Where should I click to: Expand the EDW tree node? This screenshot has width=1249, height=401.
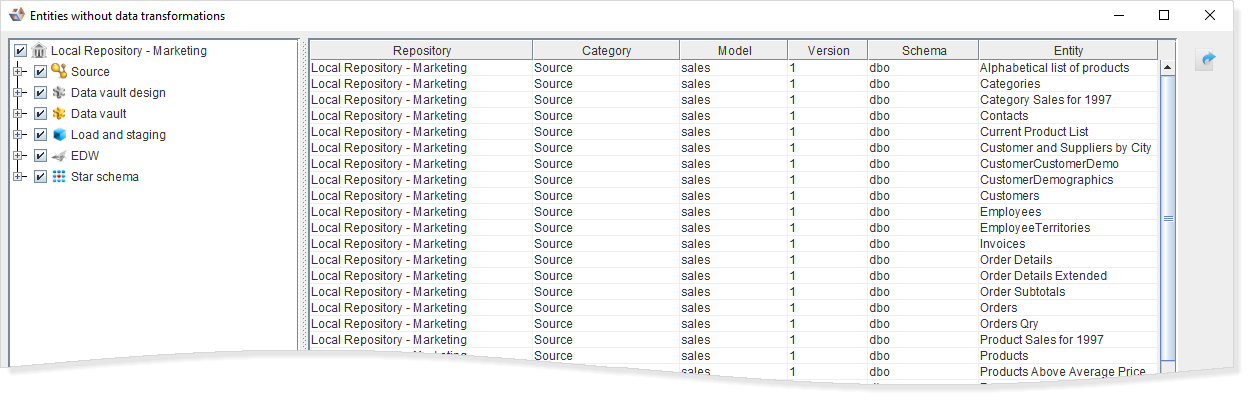click(x=17, y=156)
